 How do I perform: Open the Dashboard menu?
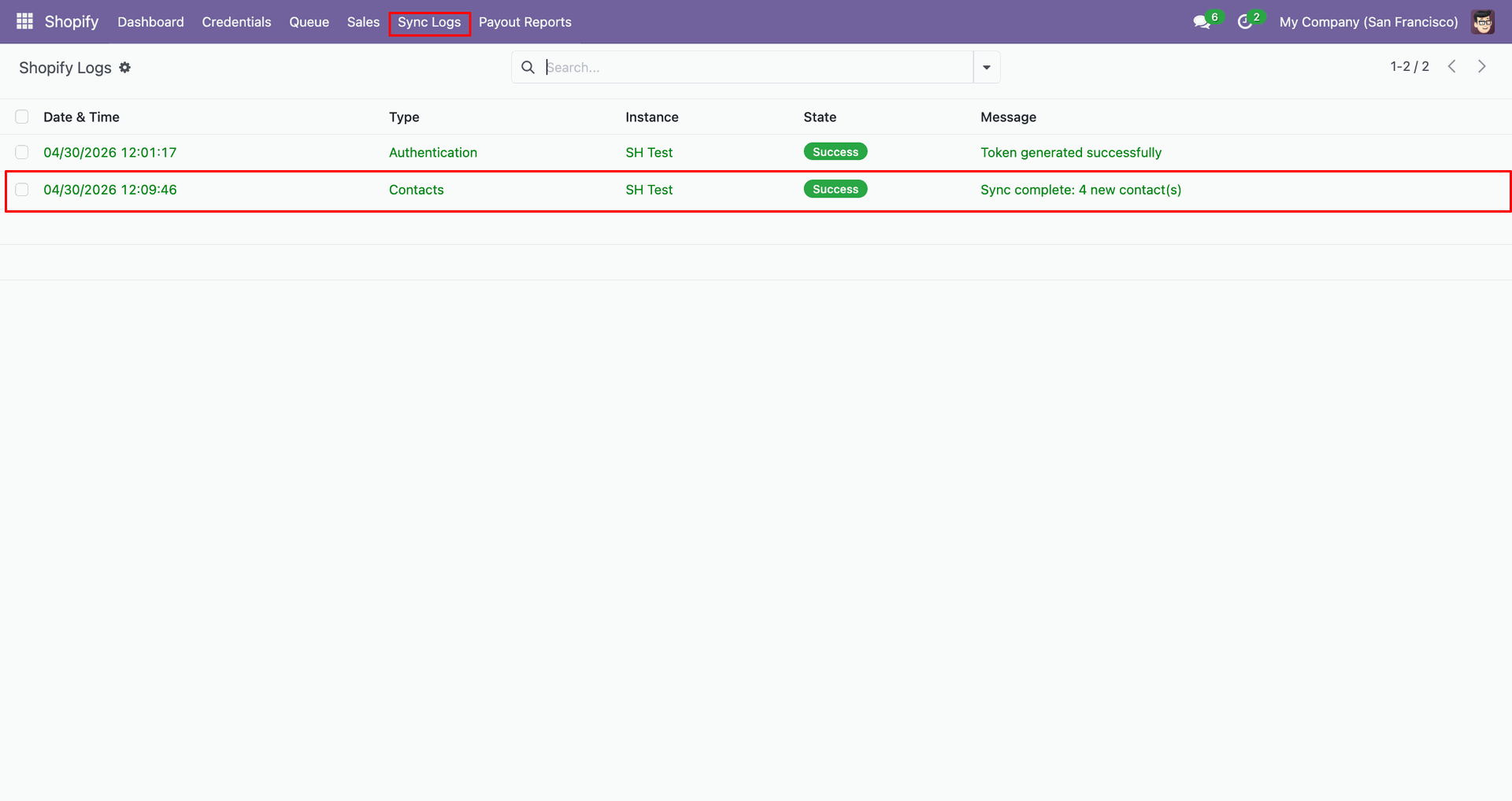point(150,22)
